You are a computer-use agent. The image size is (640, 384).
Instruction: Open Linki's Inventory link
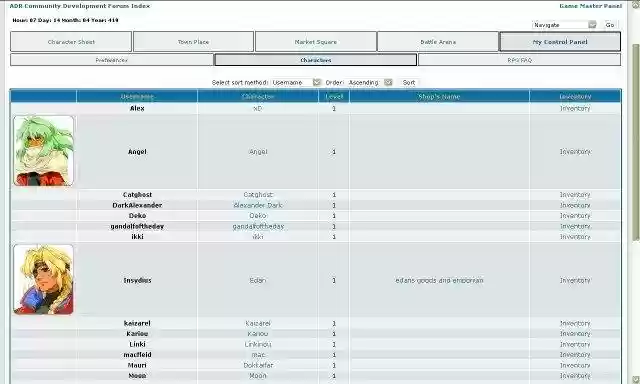tap(575, 344)
